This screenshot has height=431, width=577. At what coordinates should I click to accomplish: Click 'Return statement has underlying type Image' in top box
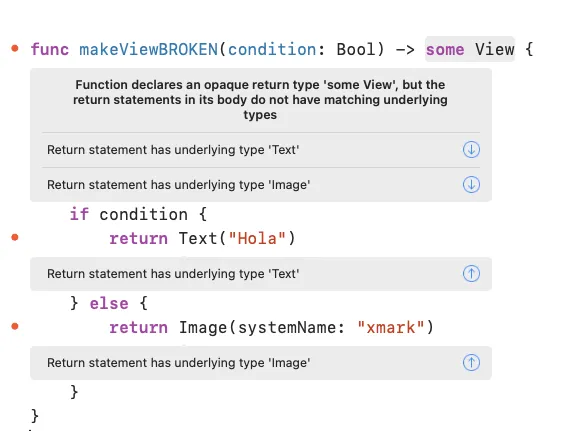[x=178, y=184]
